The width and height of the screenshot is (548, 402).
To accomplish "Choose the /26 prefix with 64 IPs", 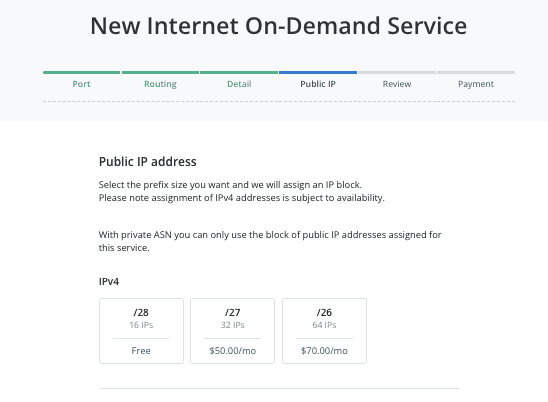I will [x=324, y=331].
